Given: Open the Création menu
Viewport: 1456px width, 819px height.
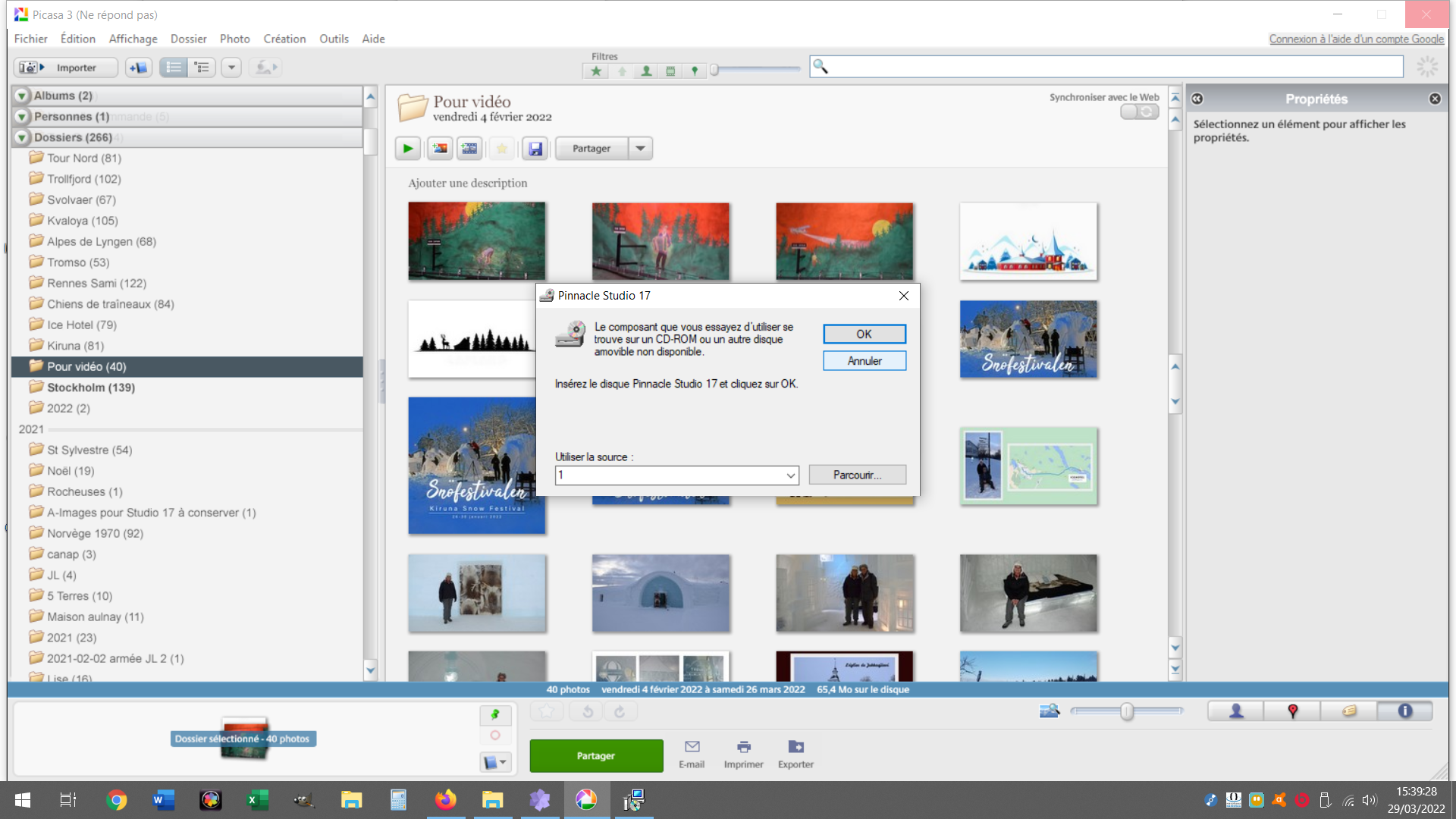Looking at the screenshot, I should tap(284, 39).
